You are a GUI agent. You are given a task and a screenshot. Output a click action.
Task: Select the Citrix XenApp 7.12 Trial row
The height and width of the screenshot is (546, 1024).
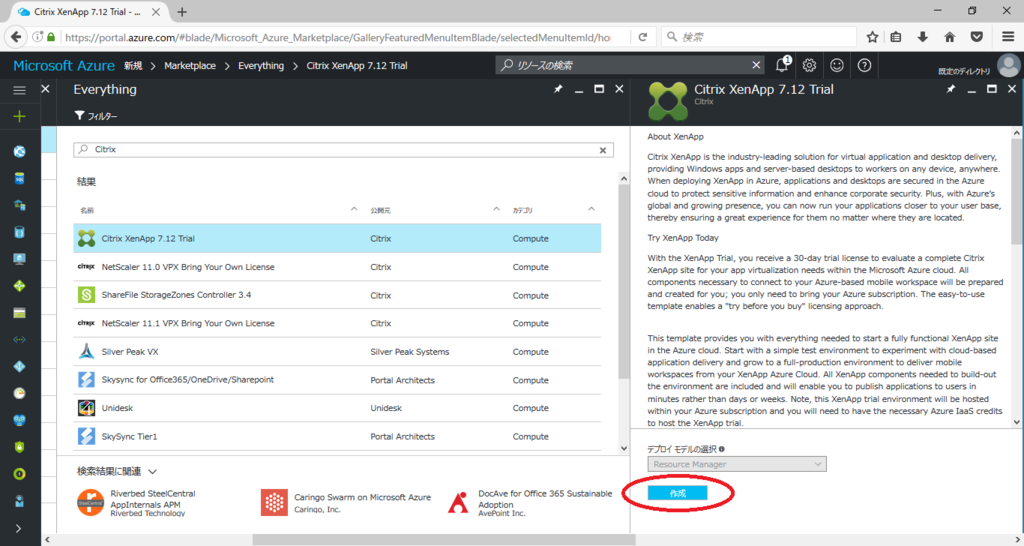point(337,238)
